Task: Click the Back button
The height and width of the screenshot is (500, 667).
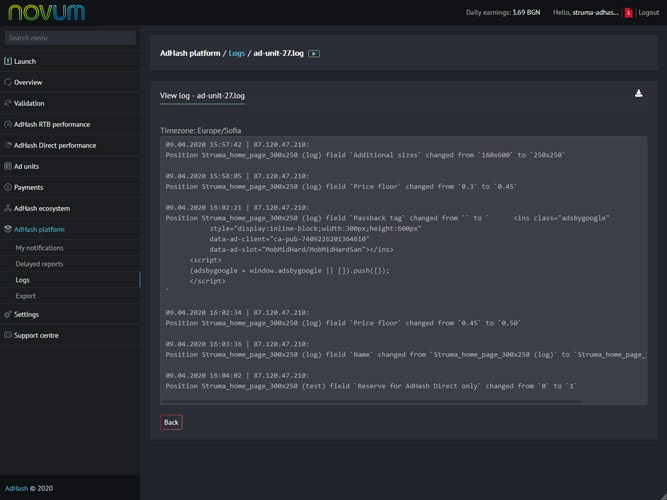Action: pyautogui.click(x=171, y=422)
